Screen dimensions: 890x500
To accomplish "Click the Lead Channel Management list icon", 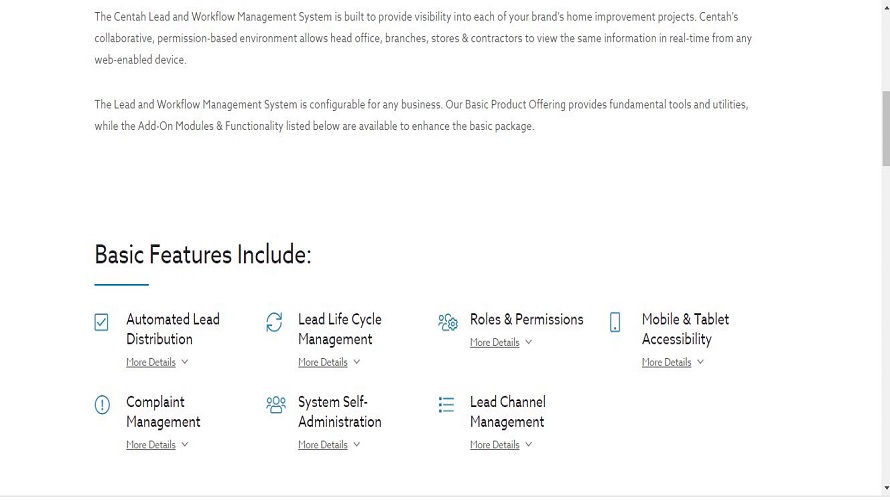I will click(x=446, y=405).
